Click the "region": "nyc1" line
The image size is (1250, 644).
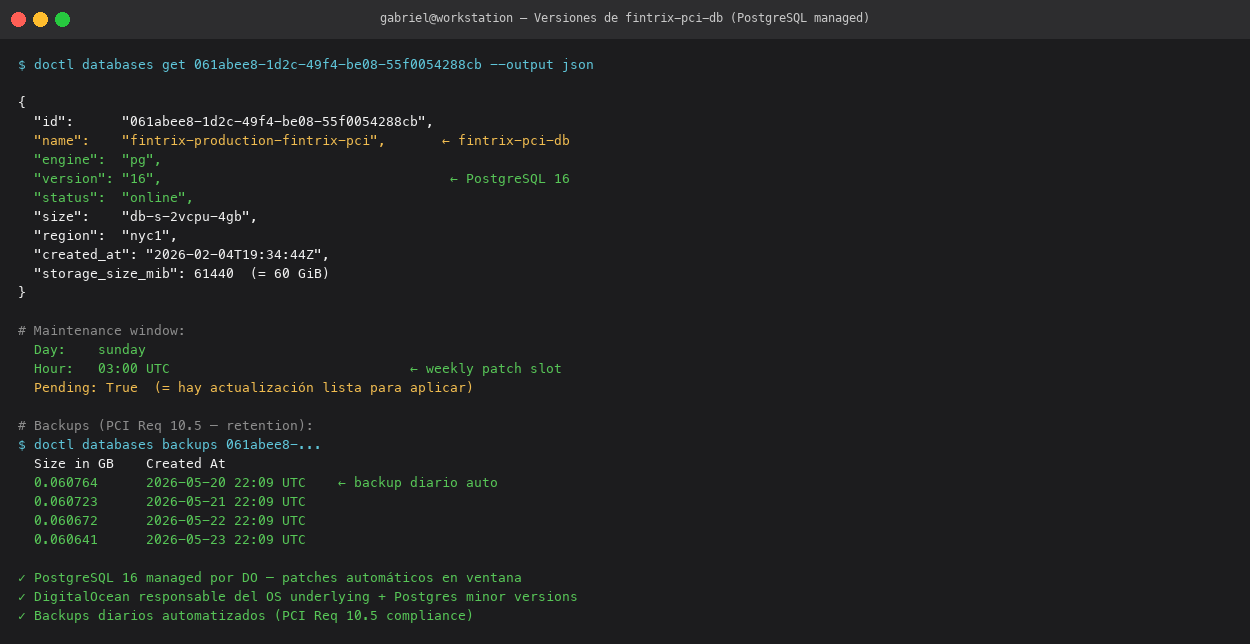click(106, 235)
